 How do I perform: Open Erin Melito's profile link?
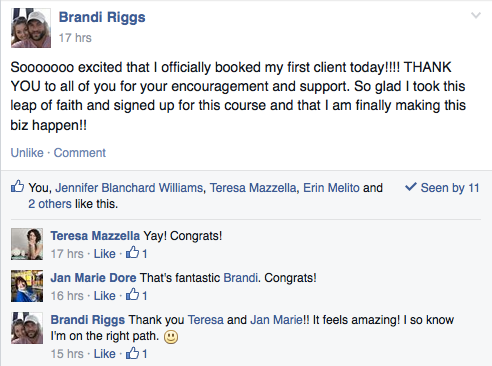point(331,188)
